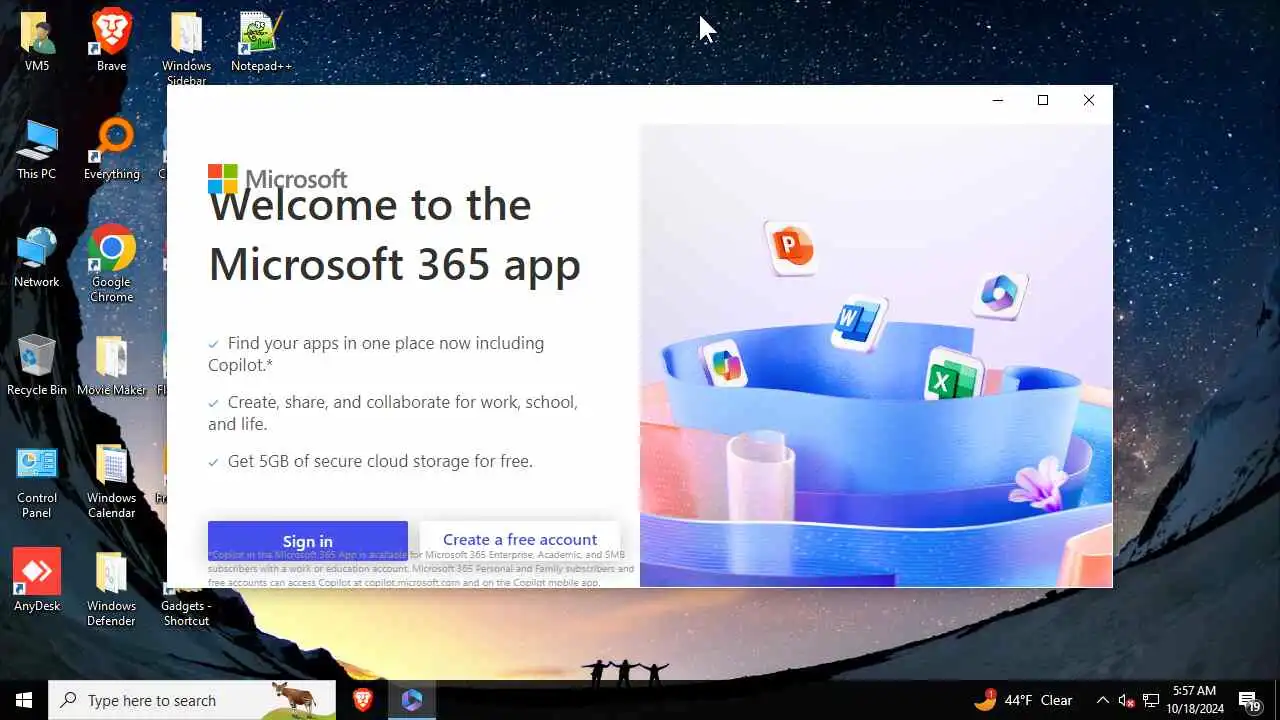Click "Create, share, and collaborate" text
The height and width of the screenshot is (720, 1280).
coord(393,413)
